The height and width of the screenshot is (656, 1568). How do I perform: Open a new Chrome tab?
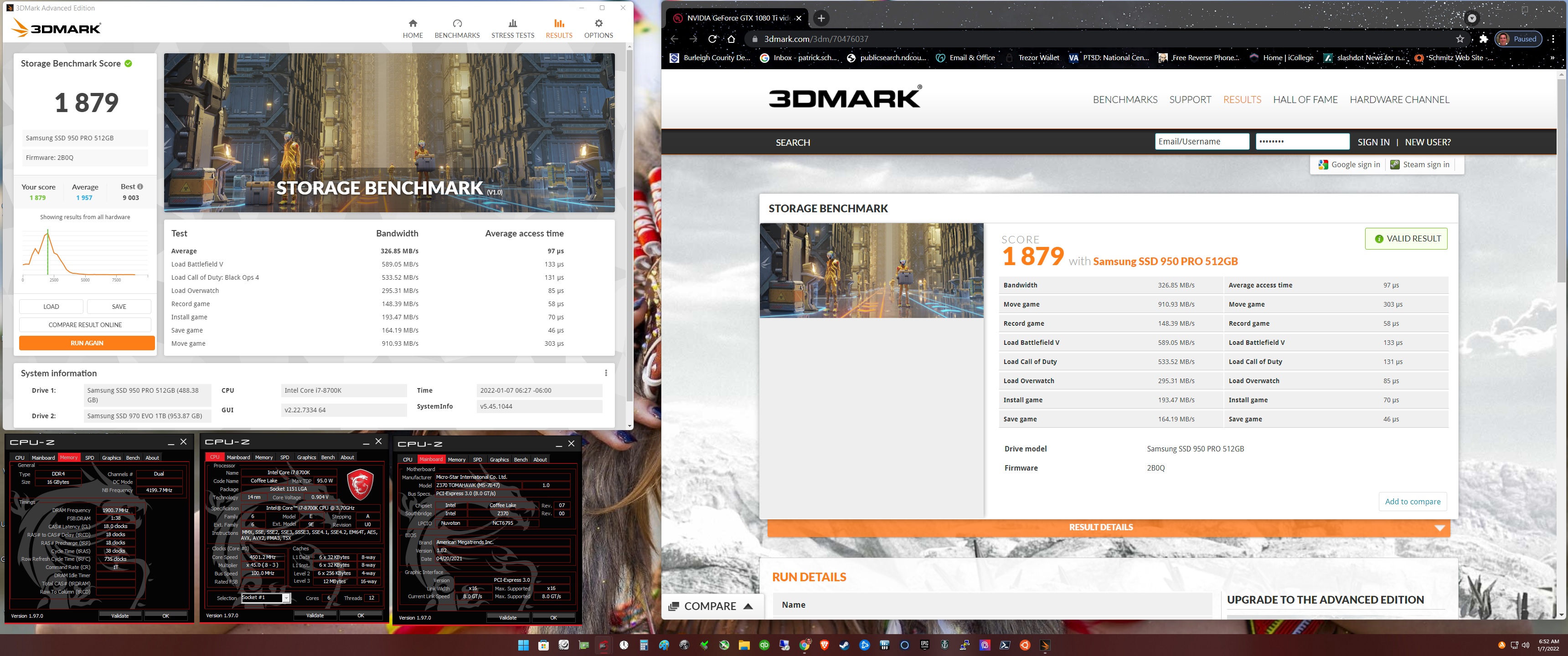821,18
